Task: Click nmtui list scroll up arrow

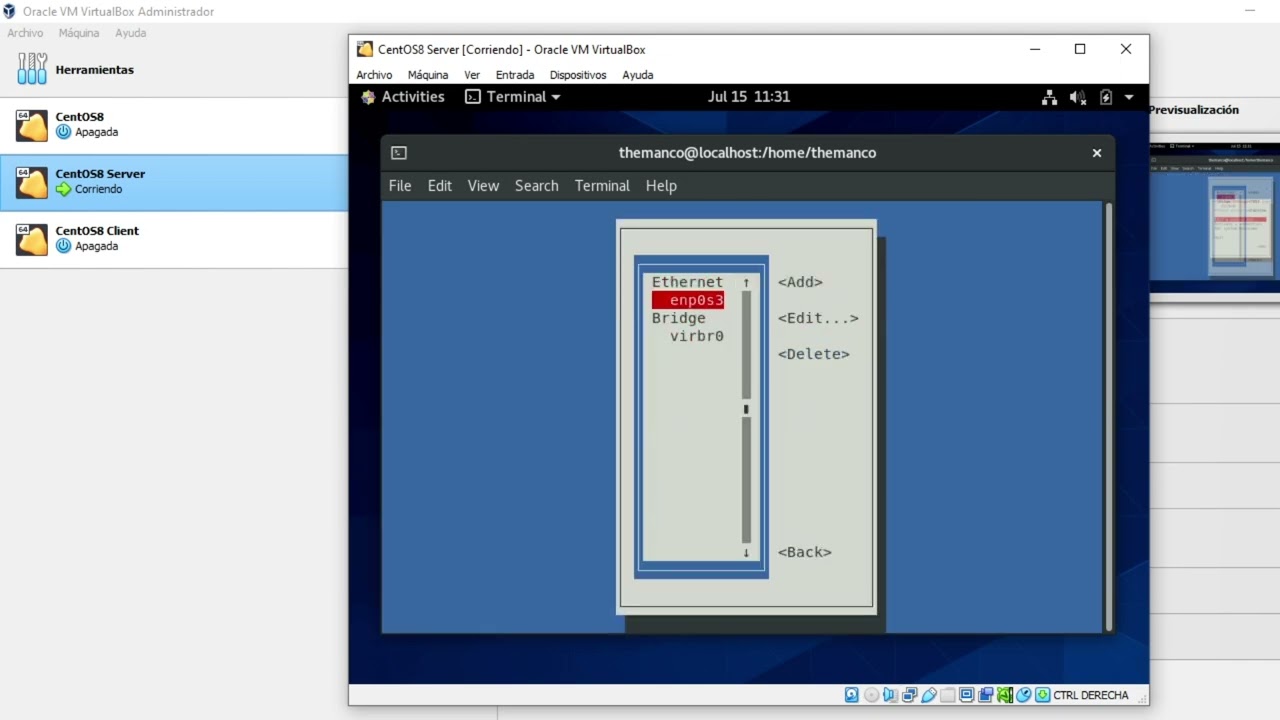Action: click(x=746, y=282)
